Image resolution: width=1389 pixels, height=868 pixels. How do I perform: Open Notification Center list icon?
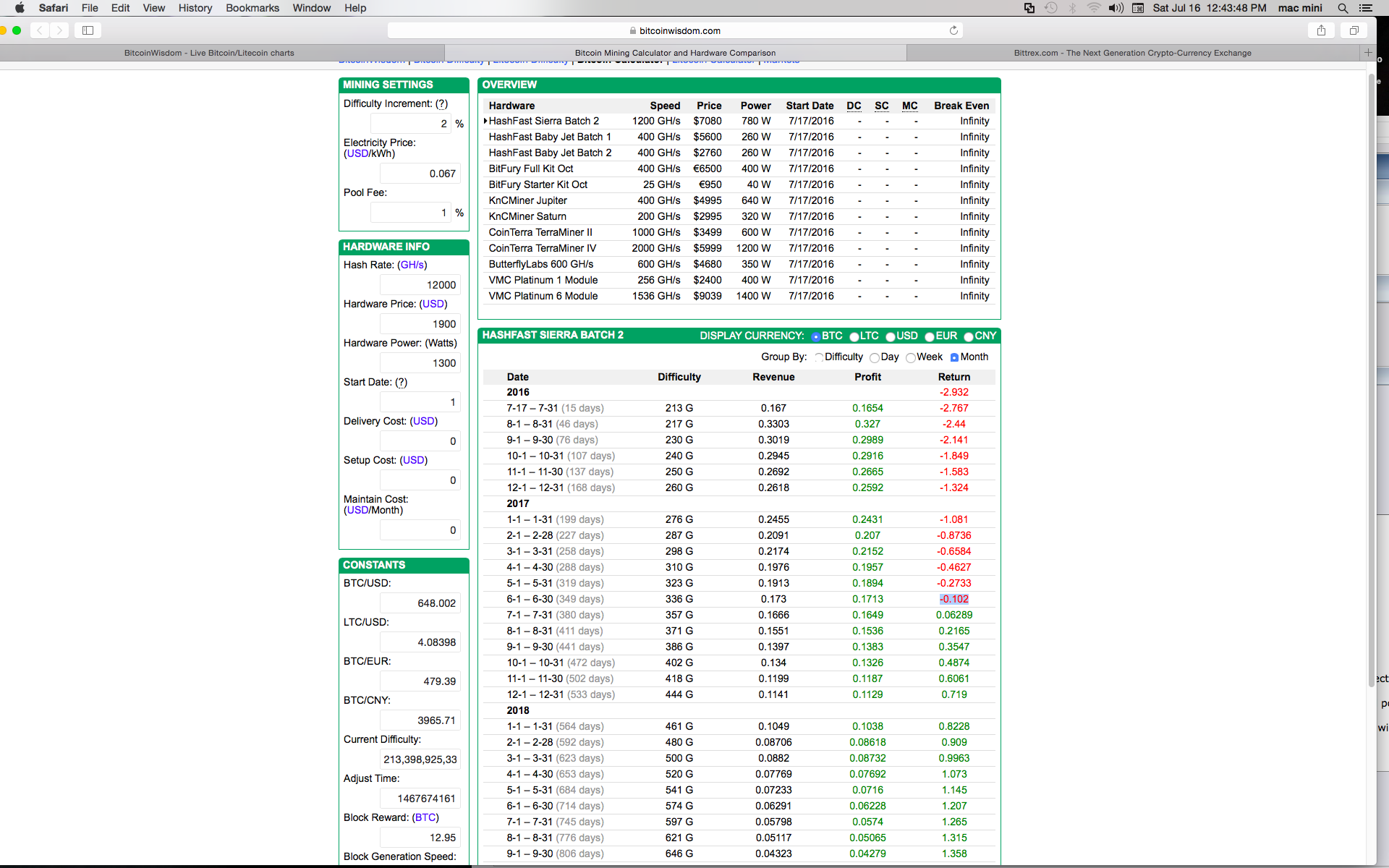[1365, 8]
